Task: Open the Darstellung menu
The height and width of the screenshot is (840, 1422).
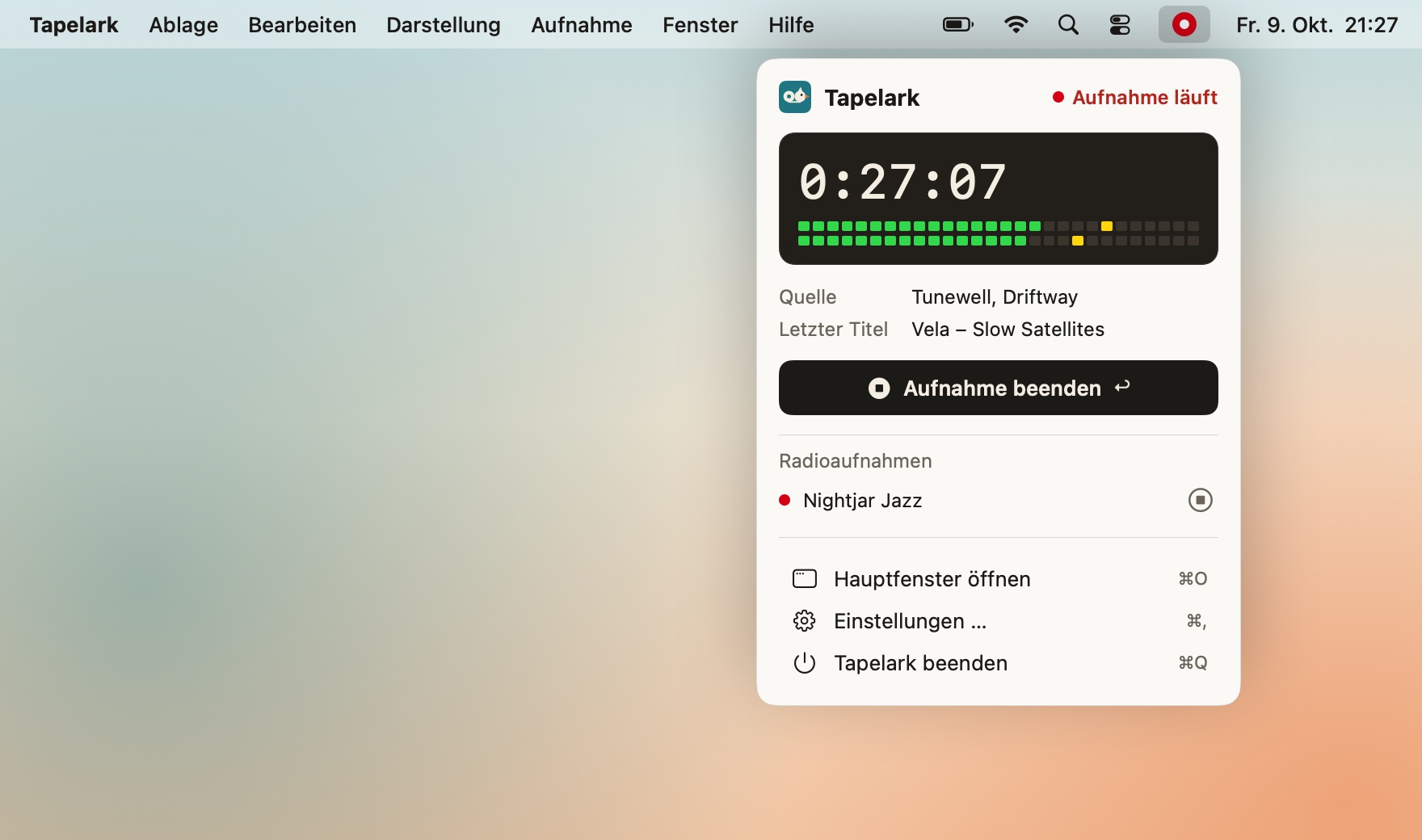Action: 444,25
